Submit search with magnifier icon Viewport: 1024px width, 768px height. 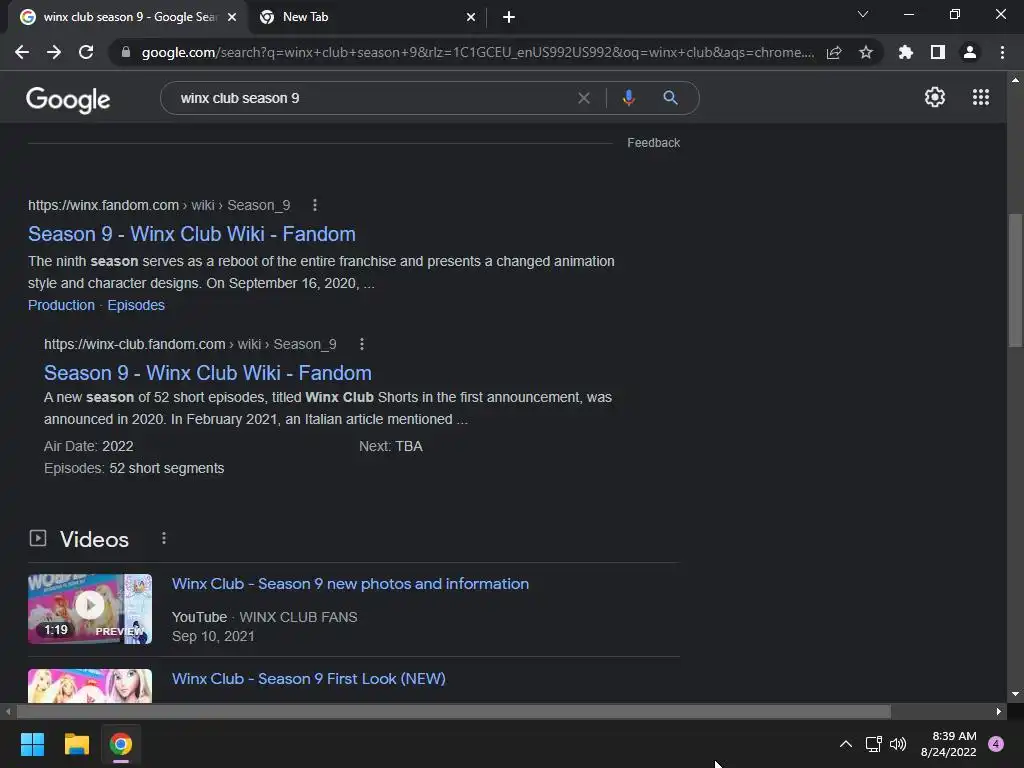(670, 98)
